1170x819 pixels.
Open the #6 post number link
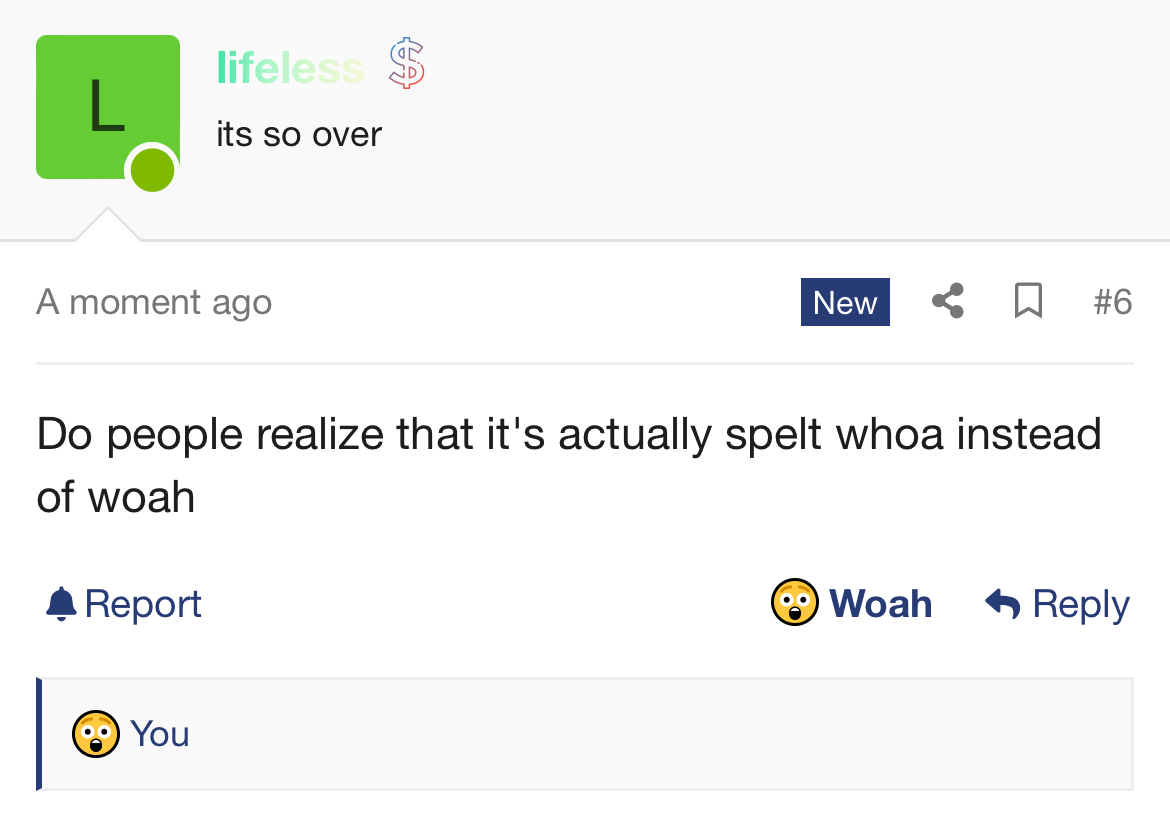tap(1112, 302)
